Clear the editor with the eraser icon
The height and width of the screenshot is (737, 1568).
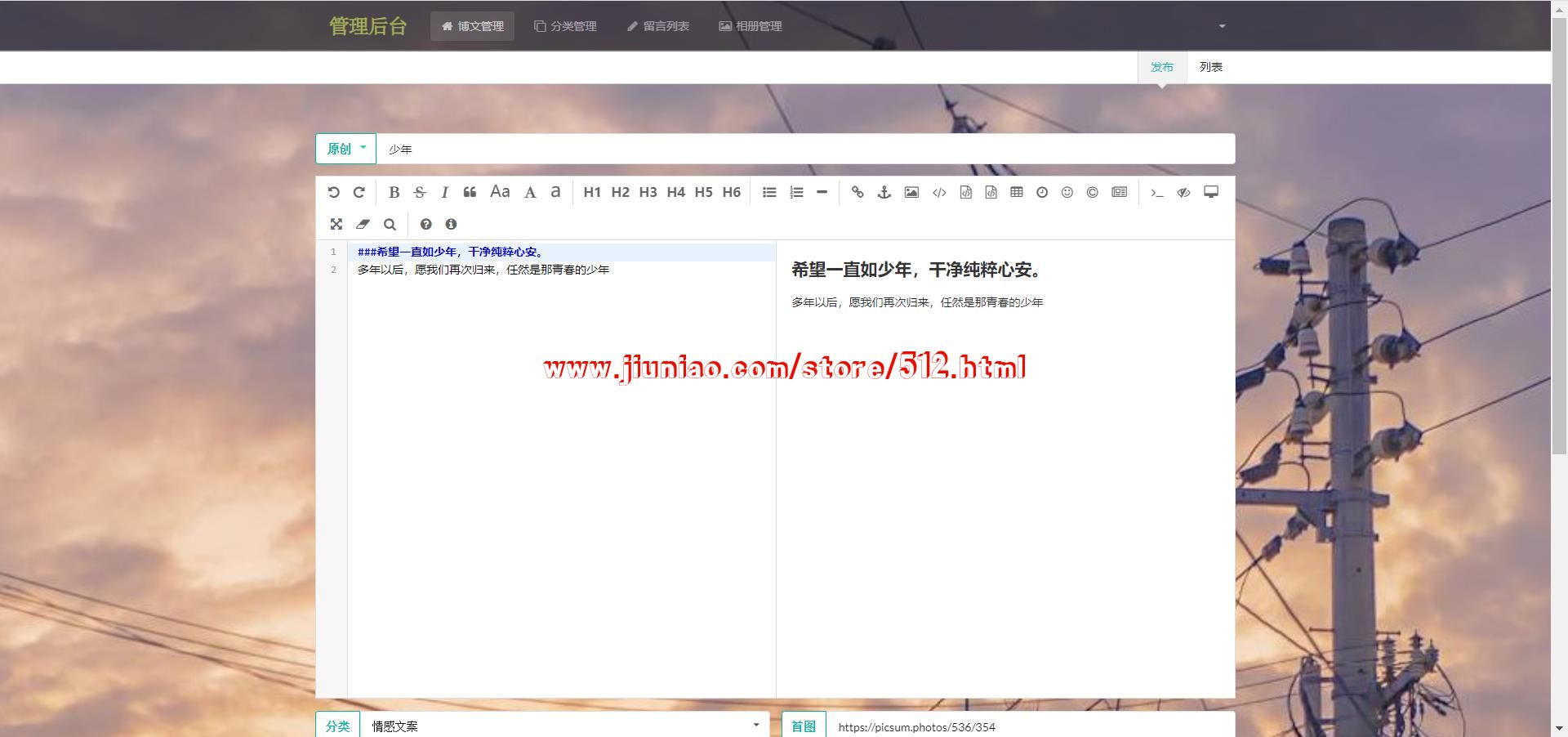pos(363,224)
